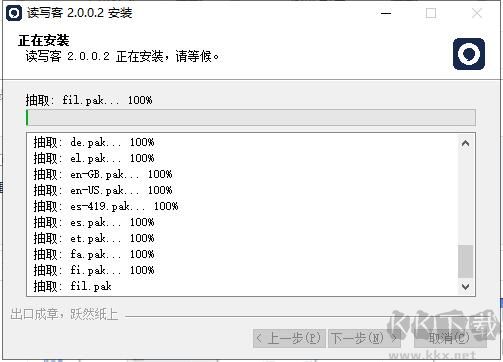Click the 下一步(N) next button
Image resolution: width=503 pixels, height=362 pixels.
pos(364,338)
